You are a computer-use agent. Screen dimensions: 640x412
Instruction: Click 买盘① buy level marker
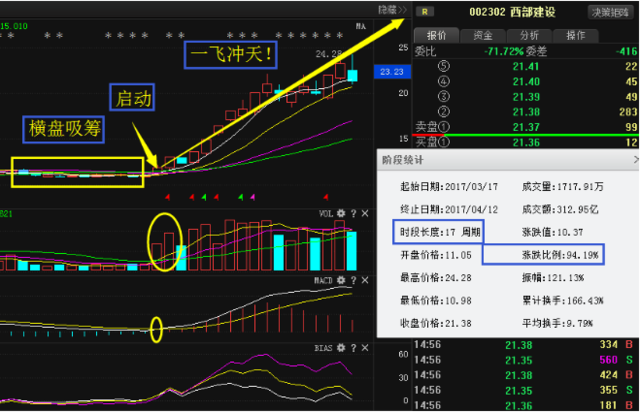coord(432,142)
